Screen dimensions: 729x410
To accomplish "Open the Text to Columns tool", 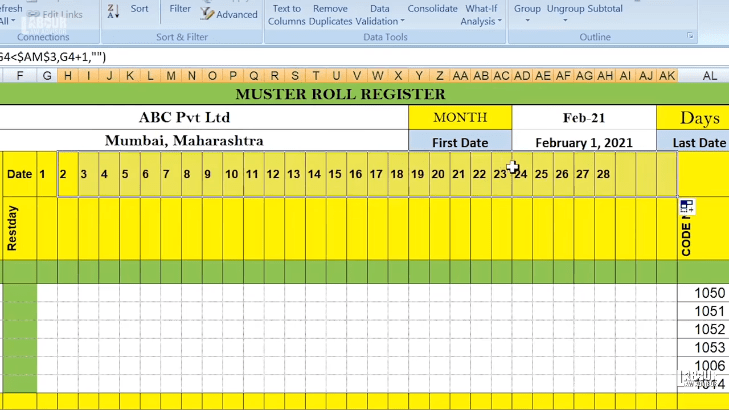I will click(x=286, y=15).
